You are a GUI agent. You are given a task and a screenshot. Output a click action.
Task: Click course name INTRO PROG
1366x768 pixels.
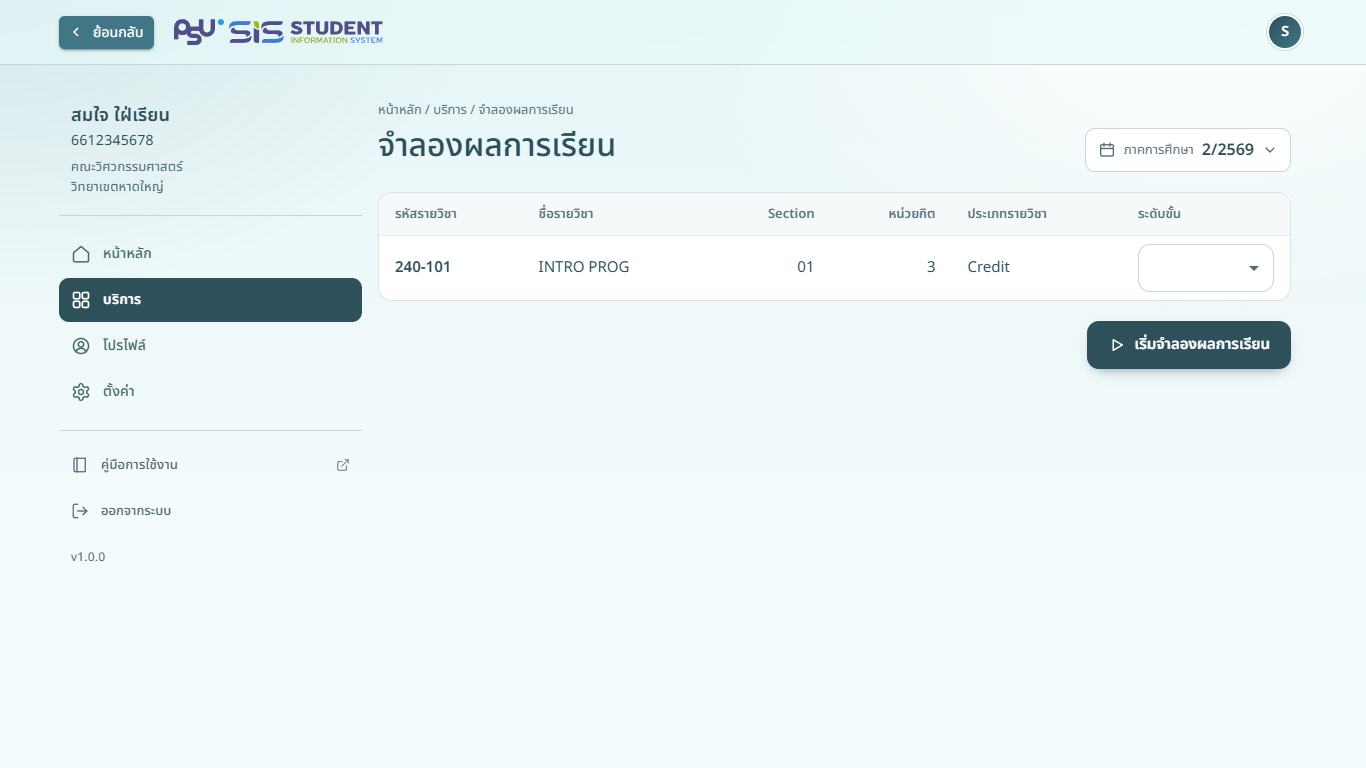click(x=583, y=267)
